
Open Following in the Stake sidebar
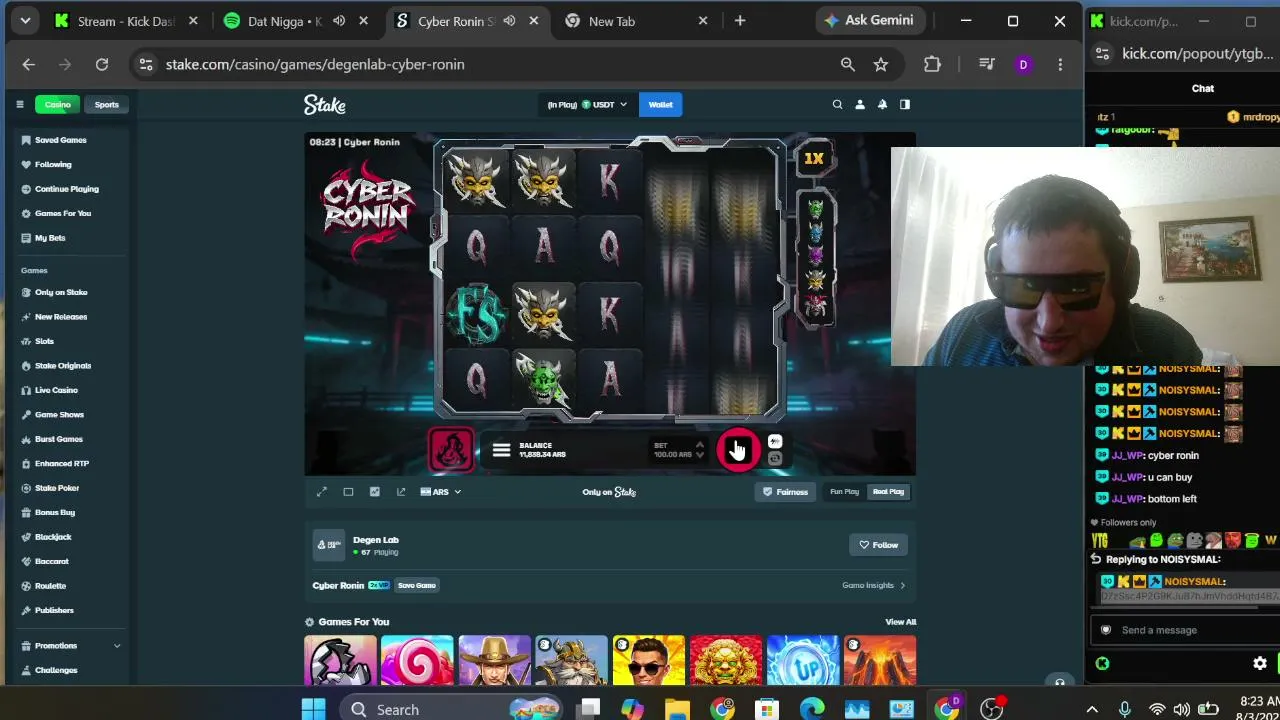(52, 164)
